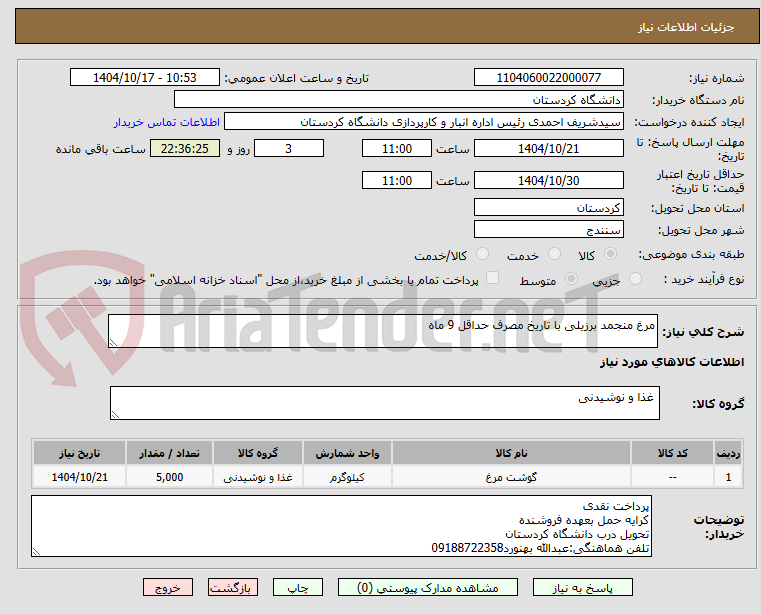The width and height of the screenshot is (761, 614).
Task: Select the کالا/خدمت radio button
Action: coord(482,254)
